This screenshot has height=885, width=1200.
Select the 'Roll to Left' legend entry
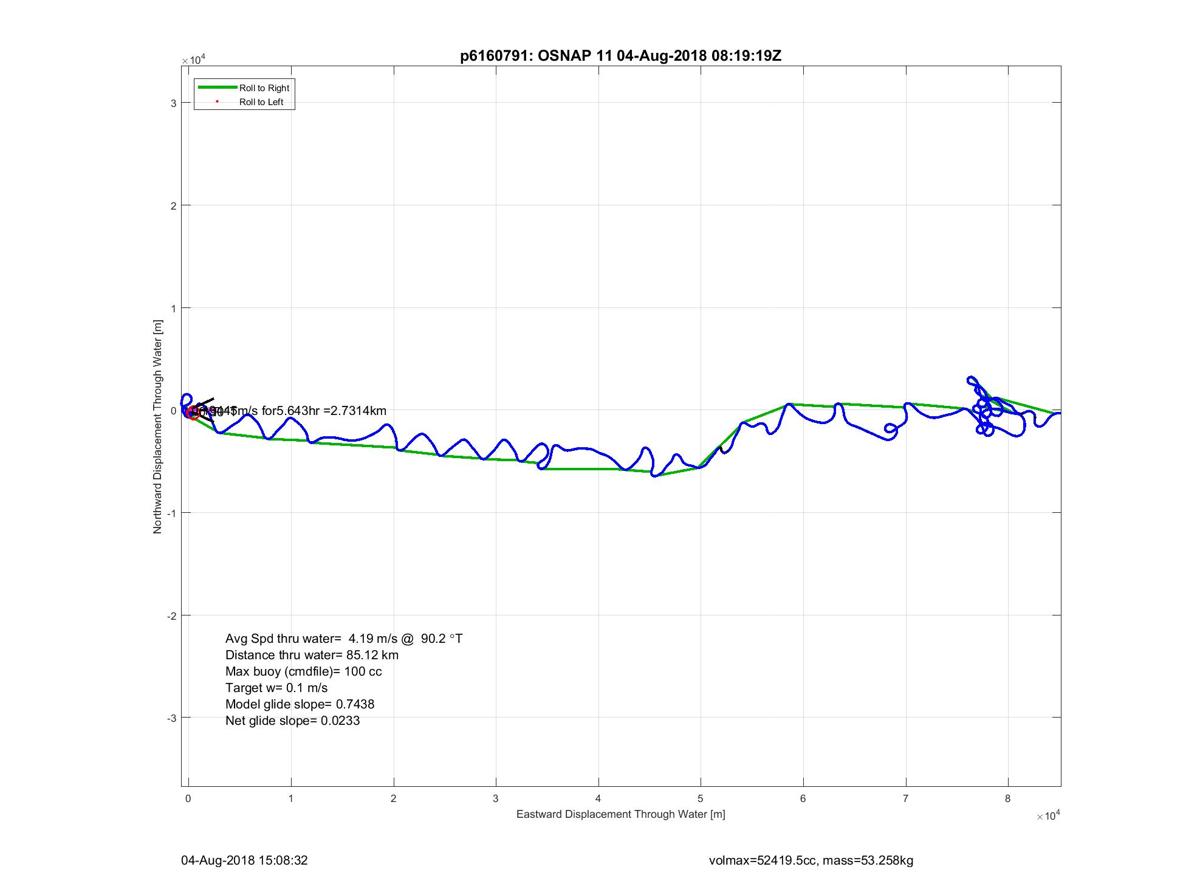point(261,102)
